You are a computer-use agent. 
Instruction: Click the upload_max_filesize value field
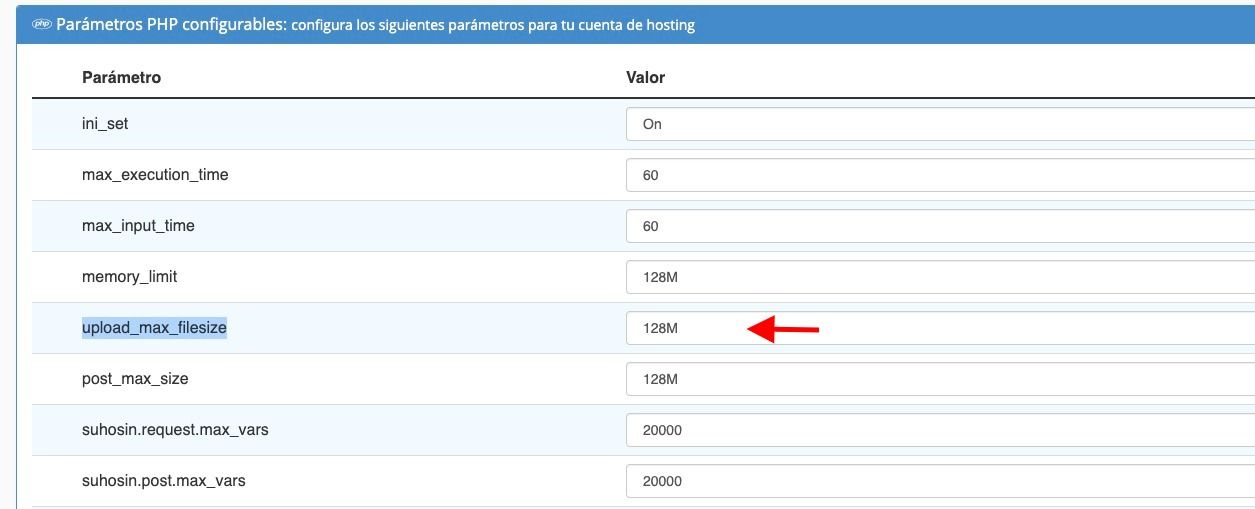(940, 328)
